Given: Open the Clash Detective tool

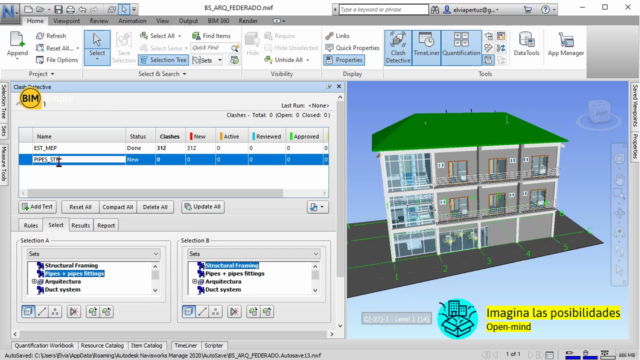Looking at the screenshot, I should (x=398, y=47).
